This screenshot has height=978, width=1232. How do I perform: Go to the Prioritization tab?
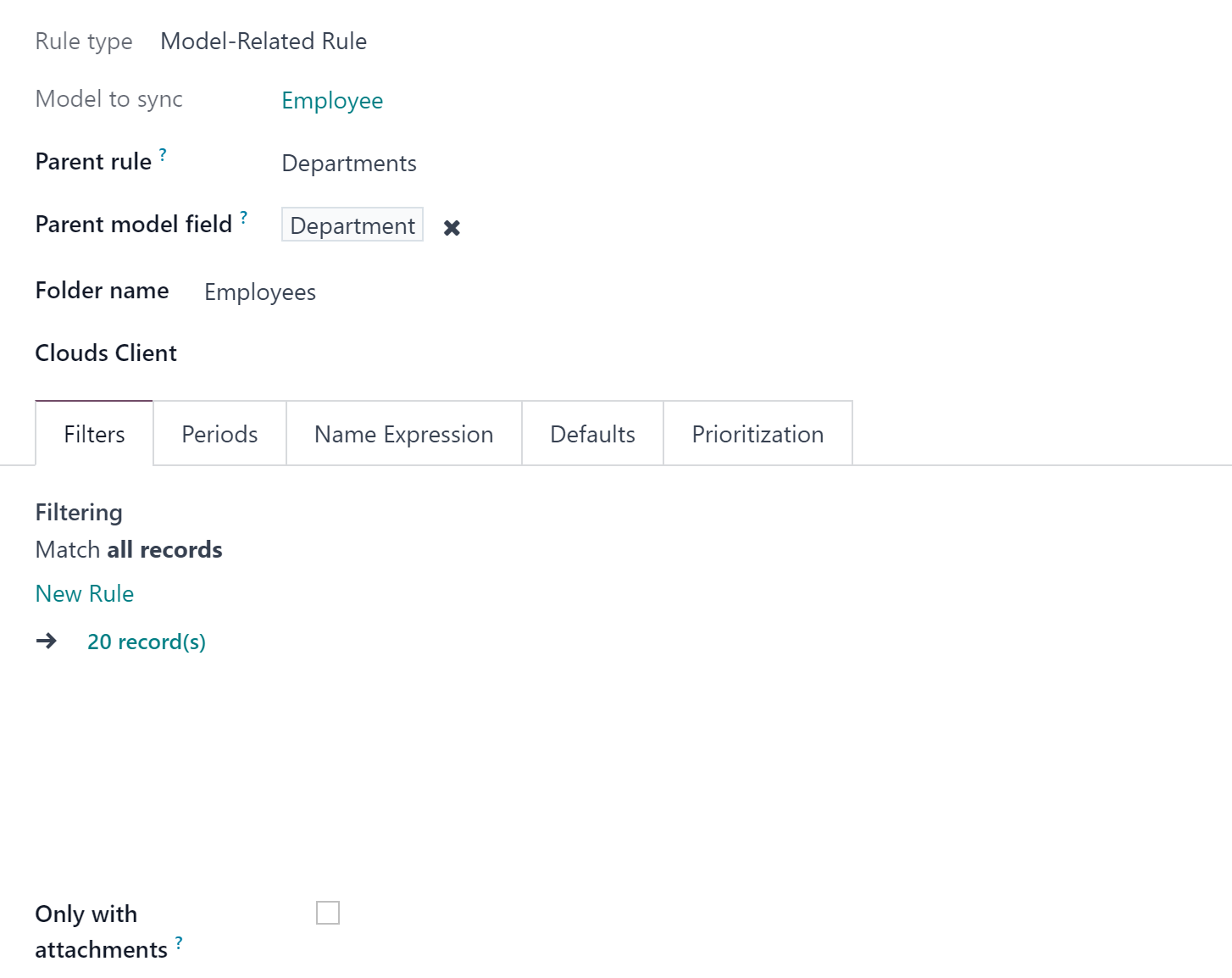click(x=758, y=434)
